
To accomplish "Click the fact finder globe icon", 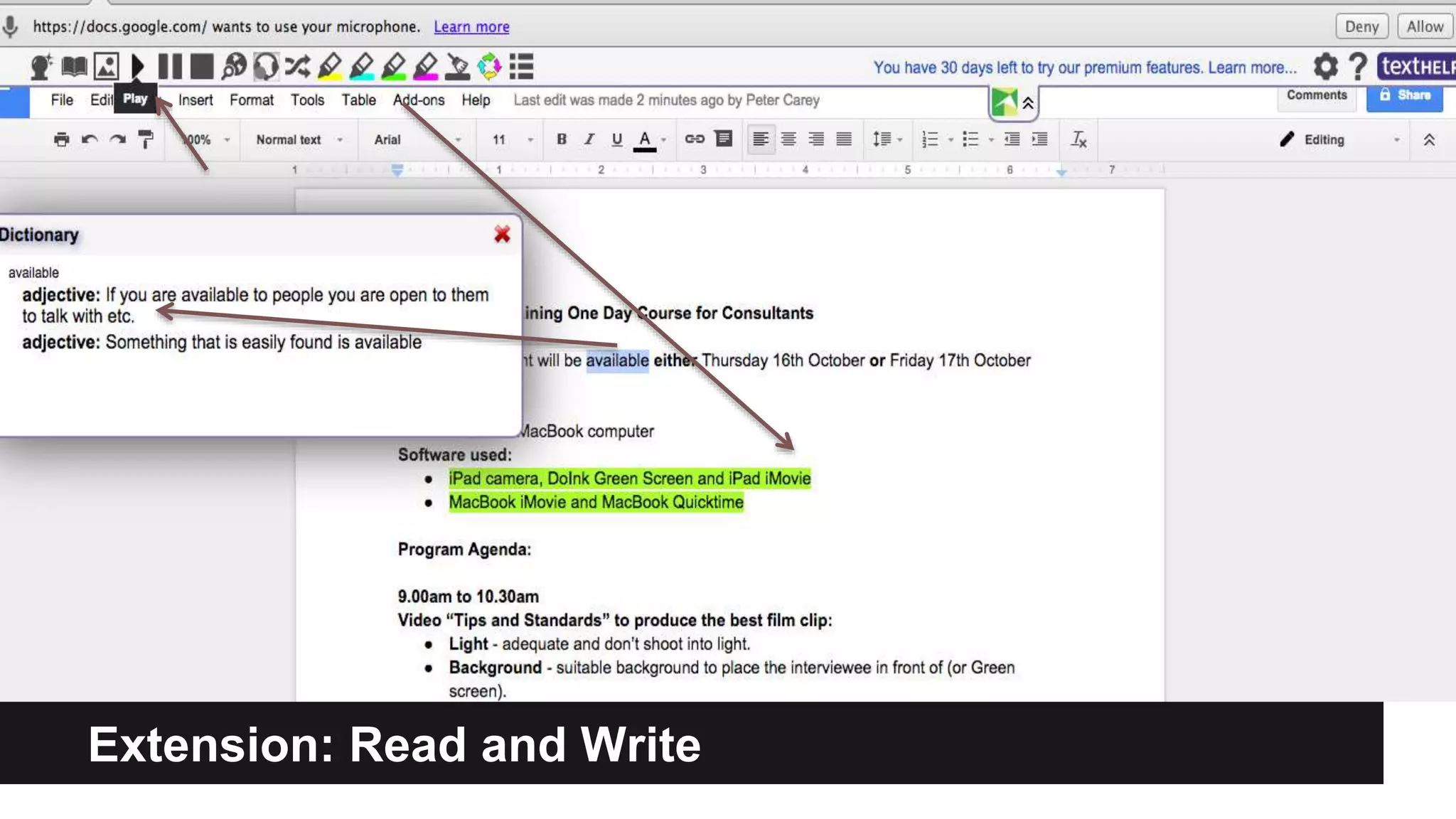I will [234, 67].
